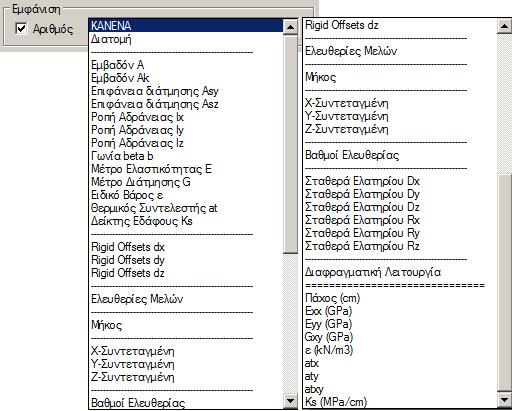512x411 pixels.
Task: Click left list scroll-down arrow
Action: 290,401
